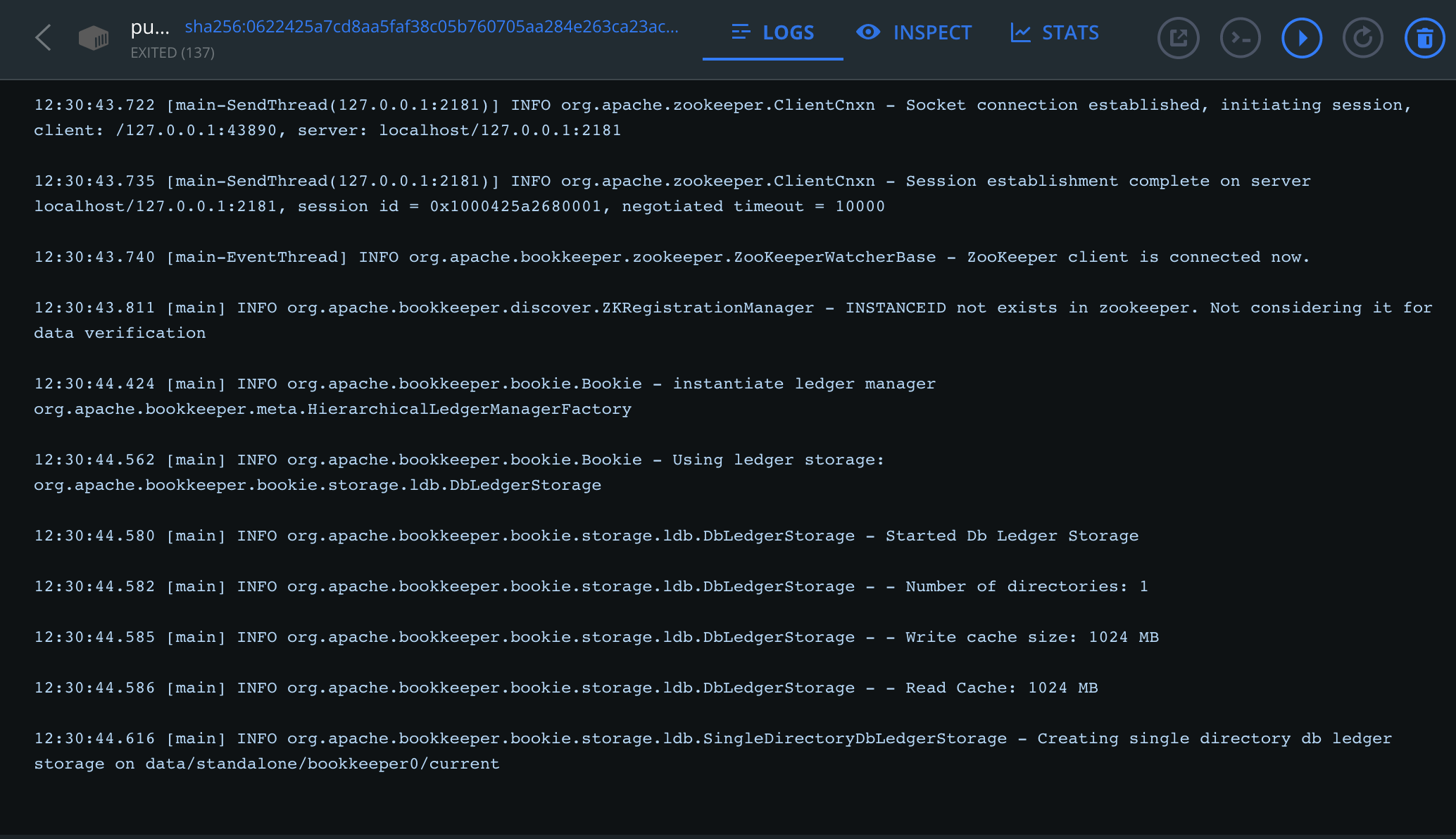The image size is (1456, 839).
Task: Click the open in browser icon
Action: point(1178,38)
